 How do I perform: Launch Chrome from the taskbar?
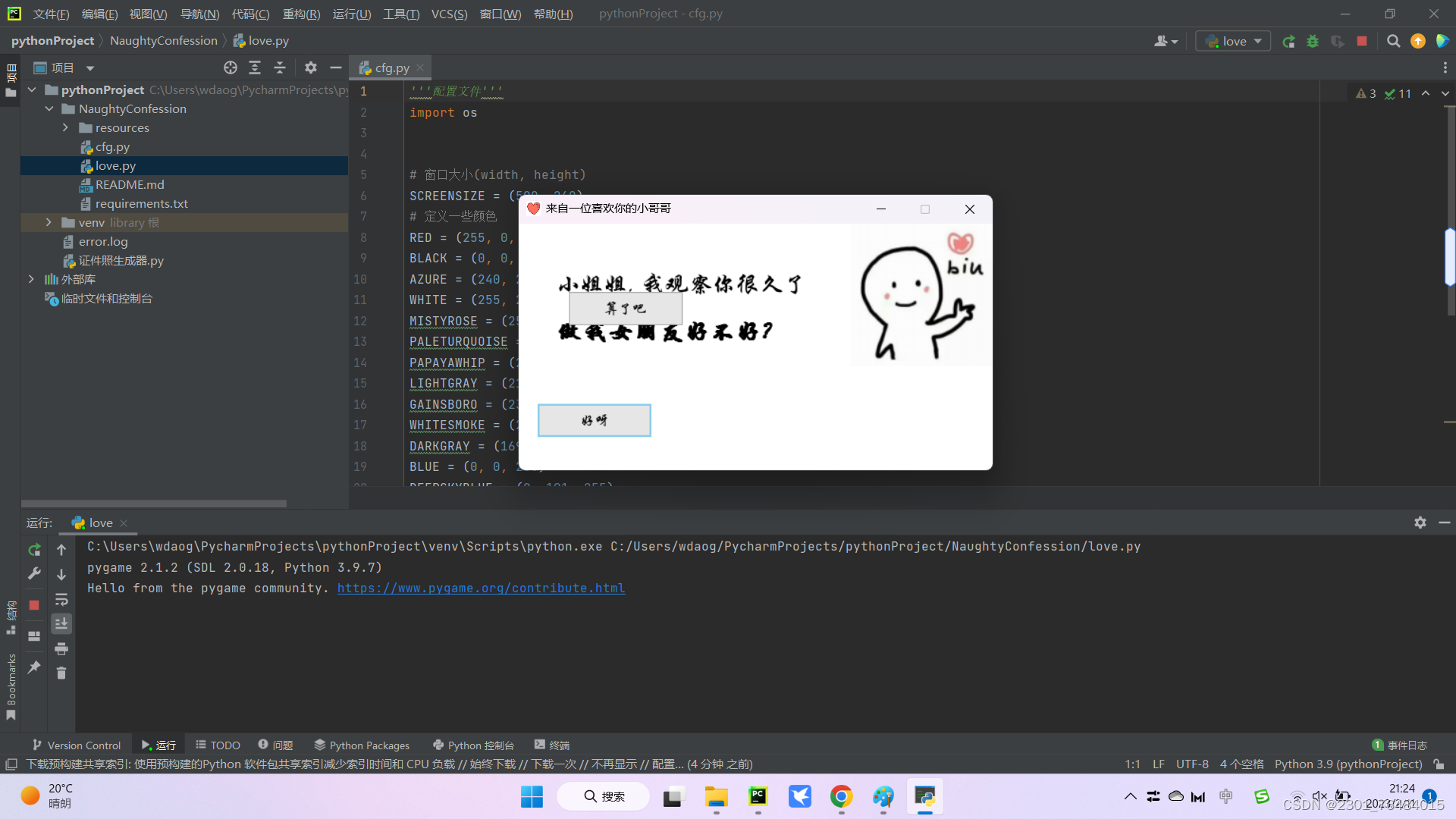841,796
